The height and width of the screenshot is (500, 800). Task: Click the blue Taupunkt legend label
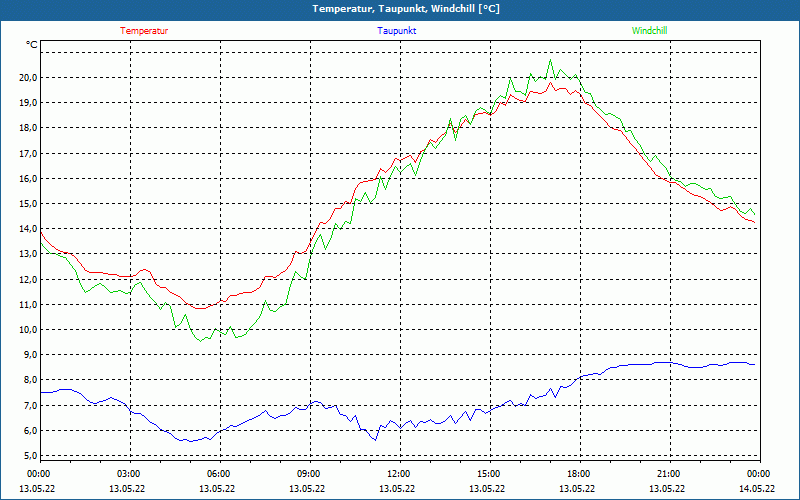396,31
